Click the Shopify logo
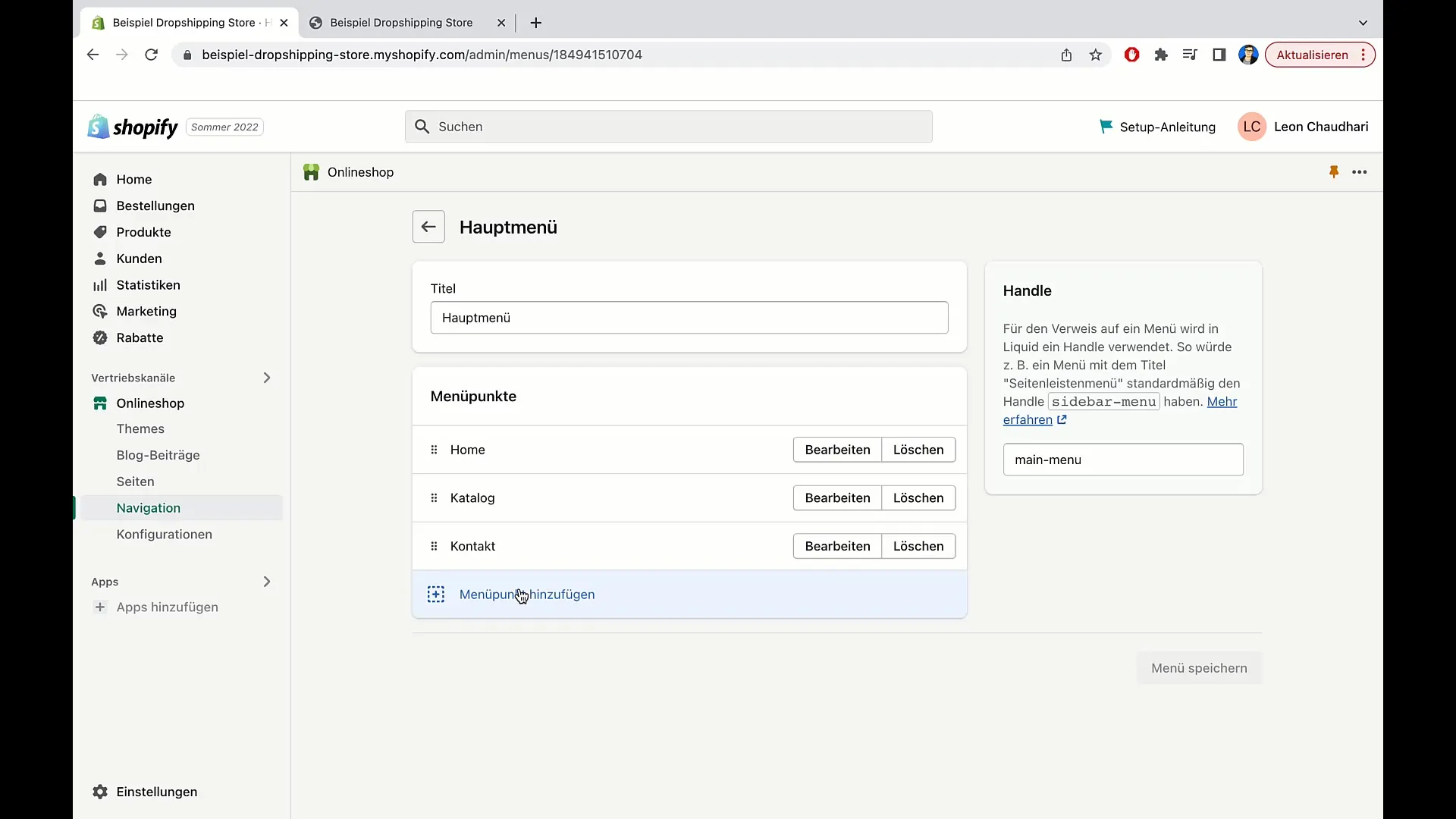1456x819 pixels. 133,127
